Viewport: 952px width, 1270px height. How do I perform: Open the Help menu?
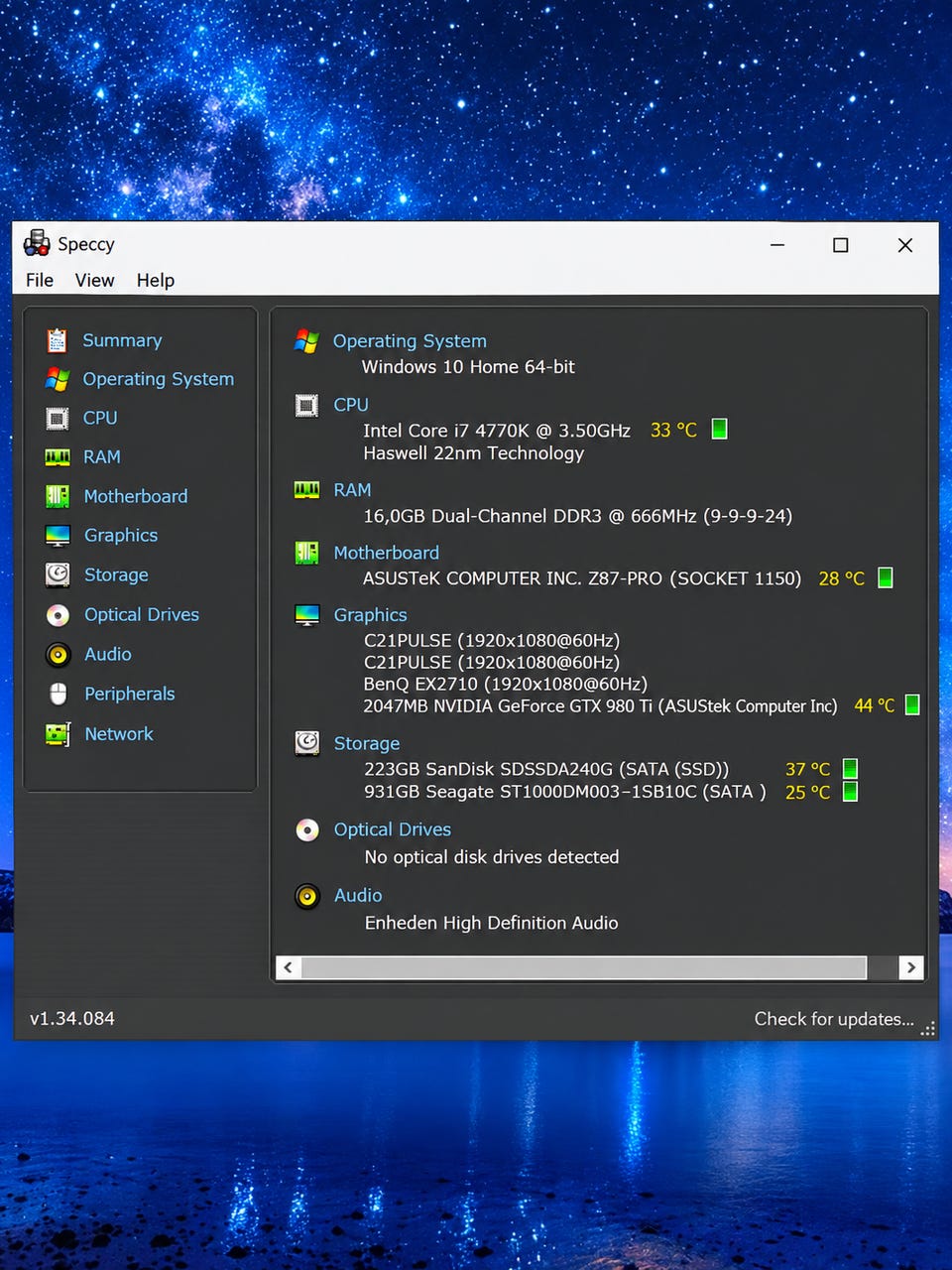(155, 280)
